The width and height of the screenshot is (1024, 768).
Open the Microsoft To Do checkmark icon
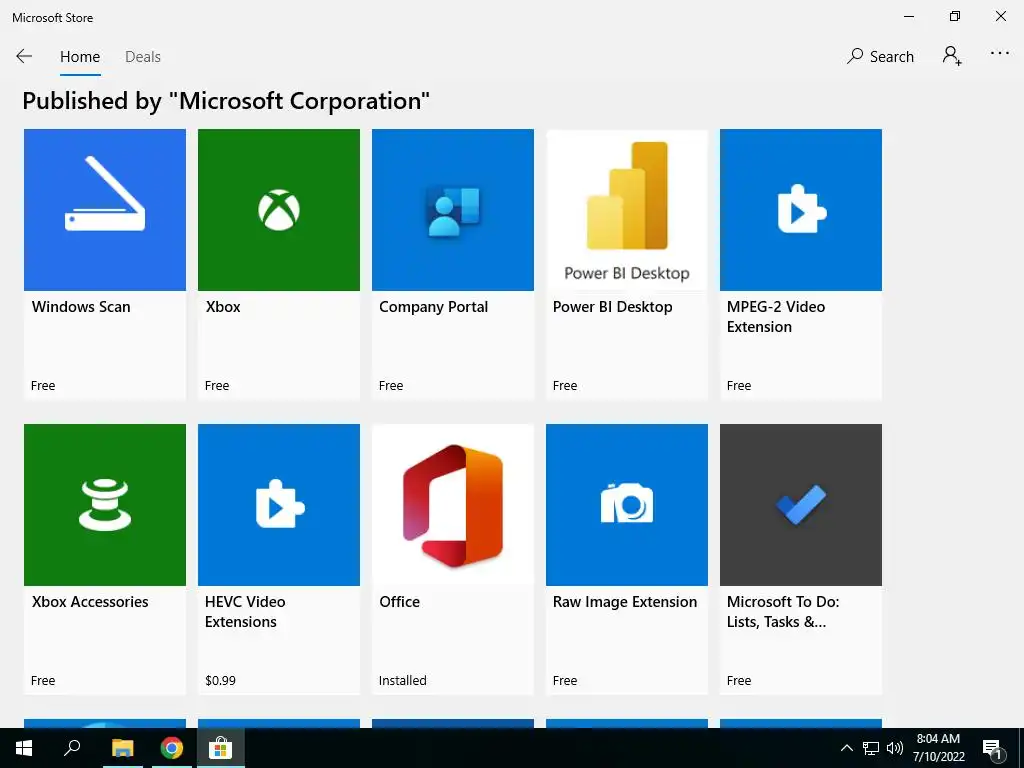[801, 505]
